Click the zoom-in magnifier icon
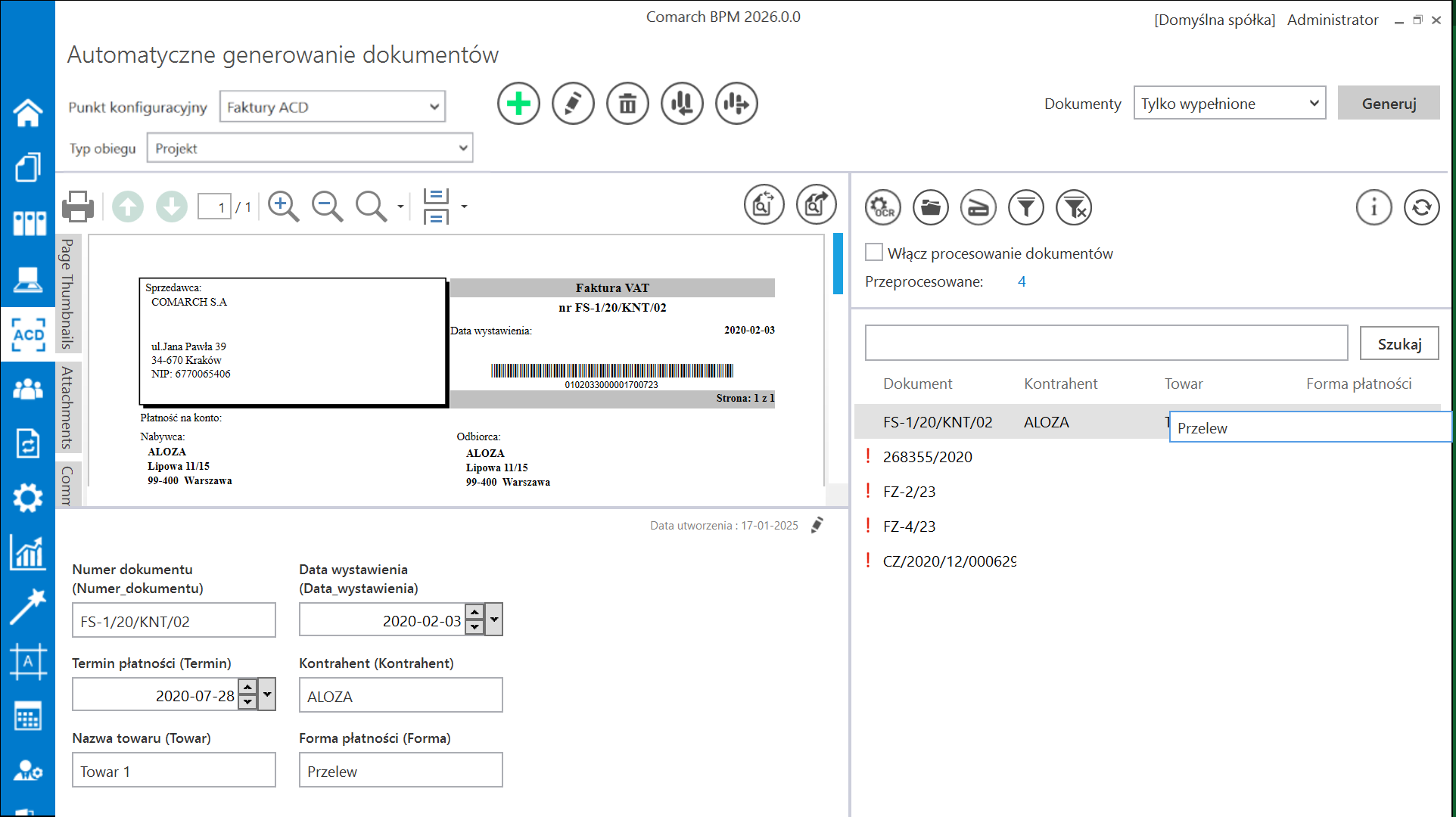Image resolution: width=1456 pixels, height=817 pixels. (x=283, y=206)
